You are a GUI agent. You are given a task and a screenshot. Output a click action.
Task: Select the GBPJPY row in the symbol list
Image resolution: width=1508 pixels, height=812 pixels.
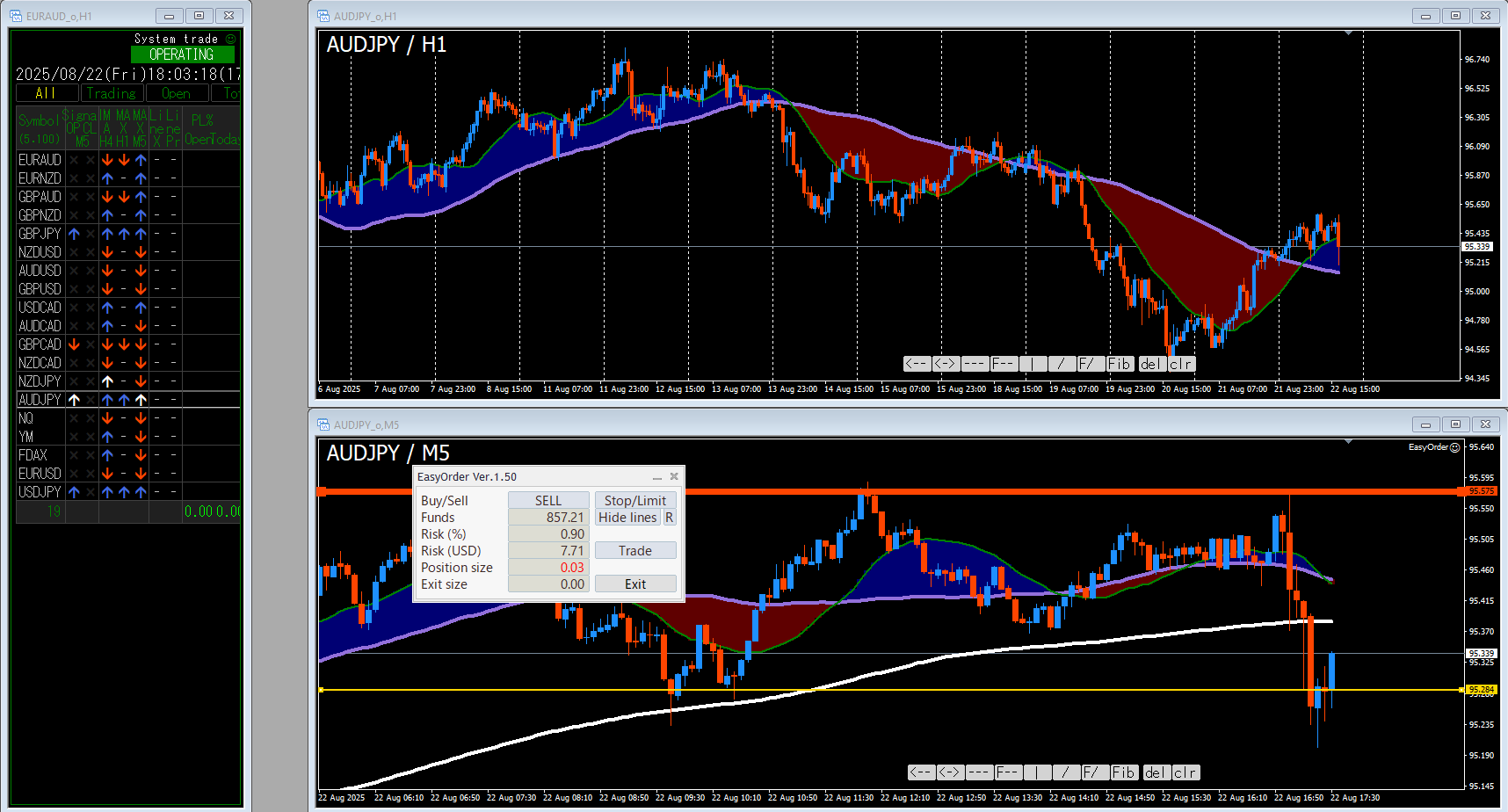(128, 234)
